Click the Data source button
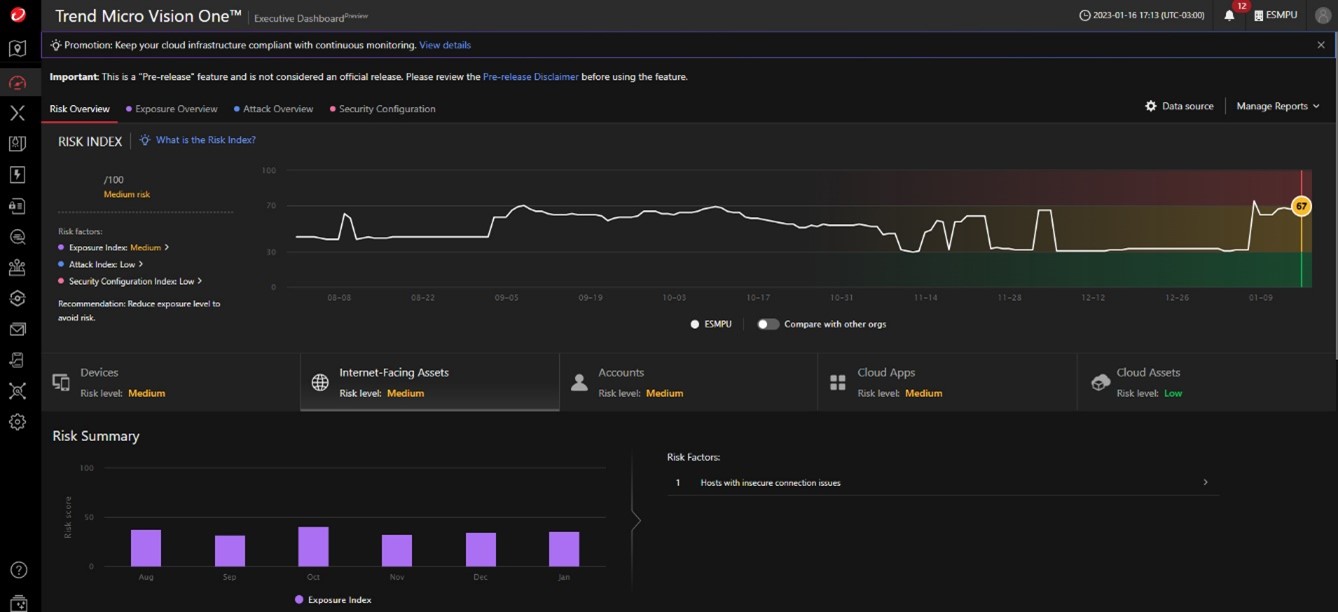 [1179, 106]
